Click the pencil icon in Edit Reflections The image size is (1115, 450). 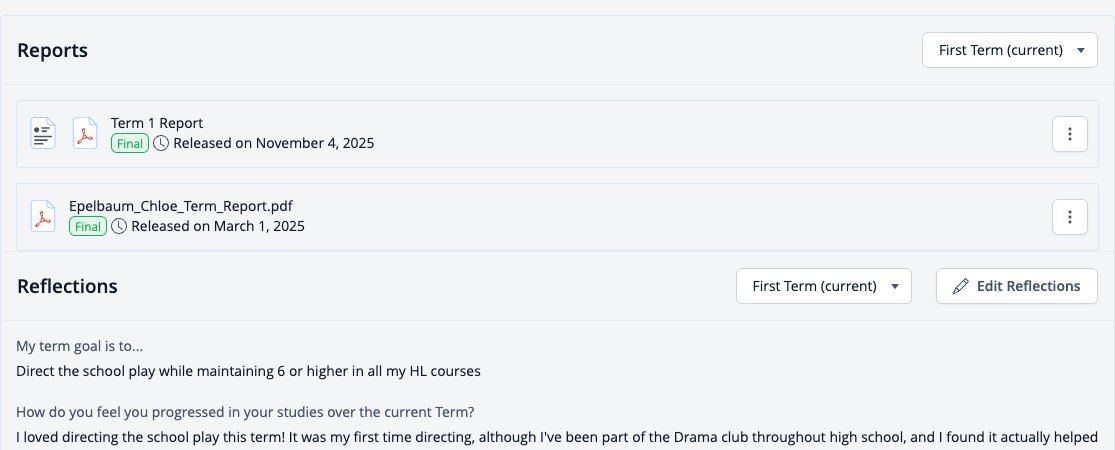point(961,286)
